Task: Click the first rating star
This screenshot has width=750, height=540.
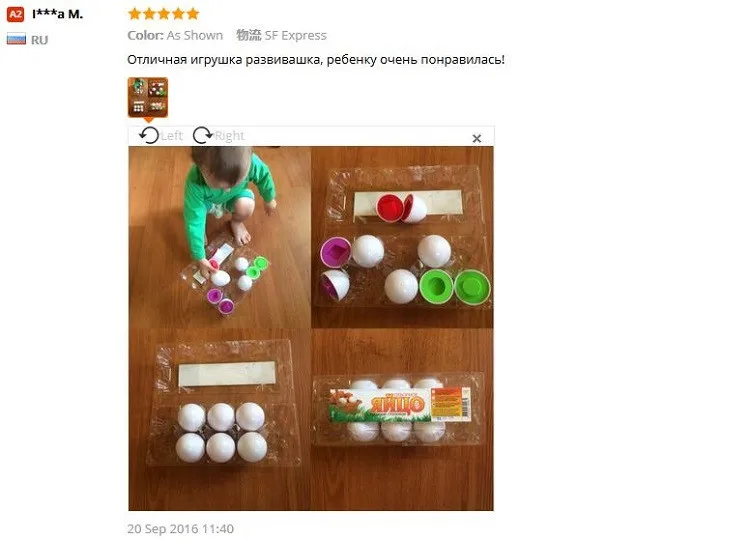Action: coord(135,13)
